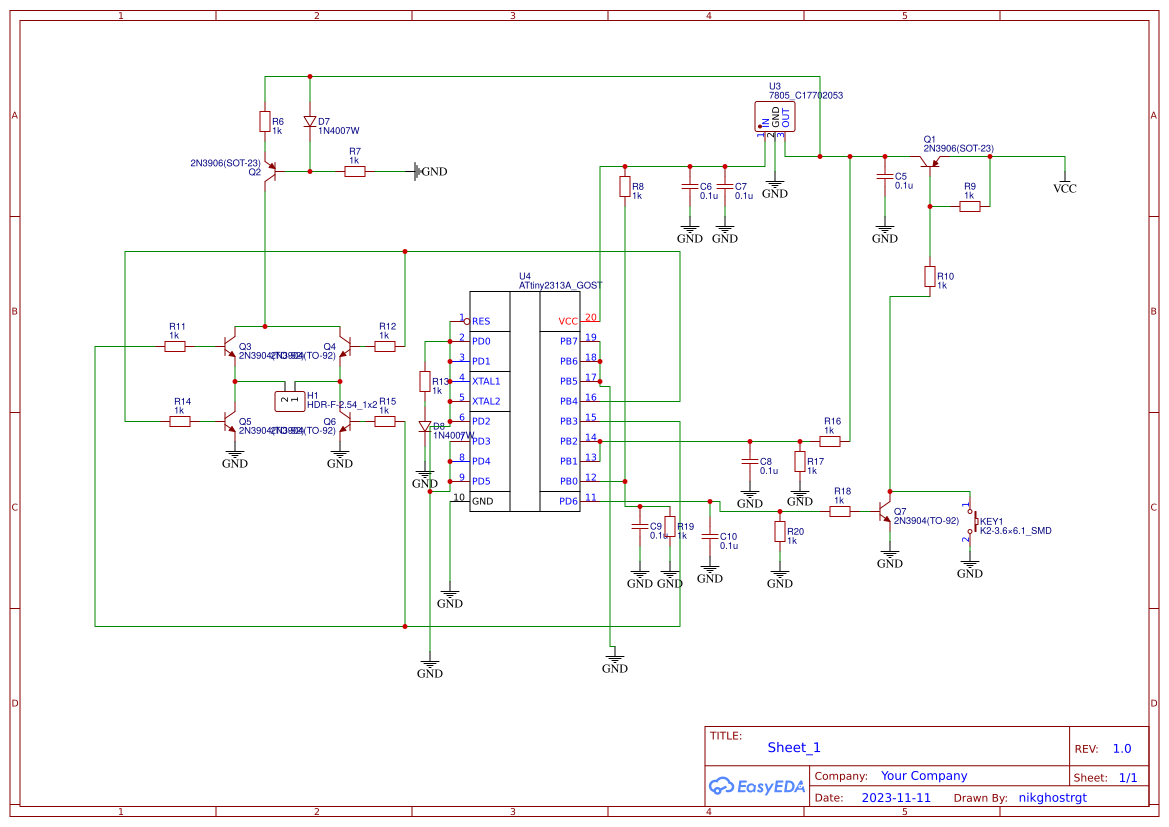Select the R10 resistor symbol

[930, 275]
